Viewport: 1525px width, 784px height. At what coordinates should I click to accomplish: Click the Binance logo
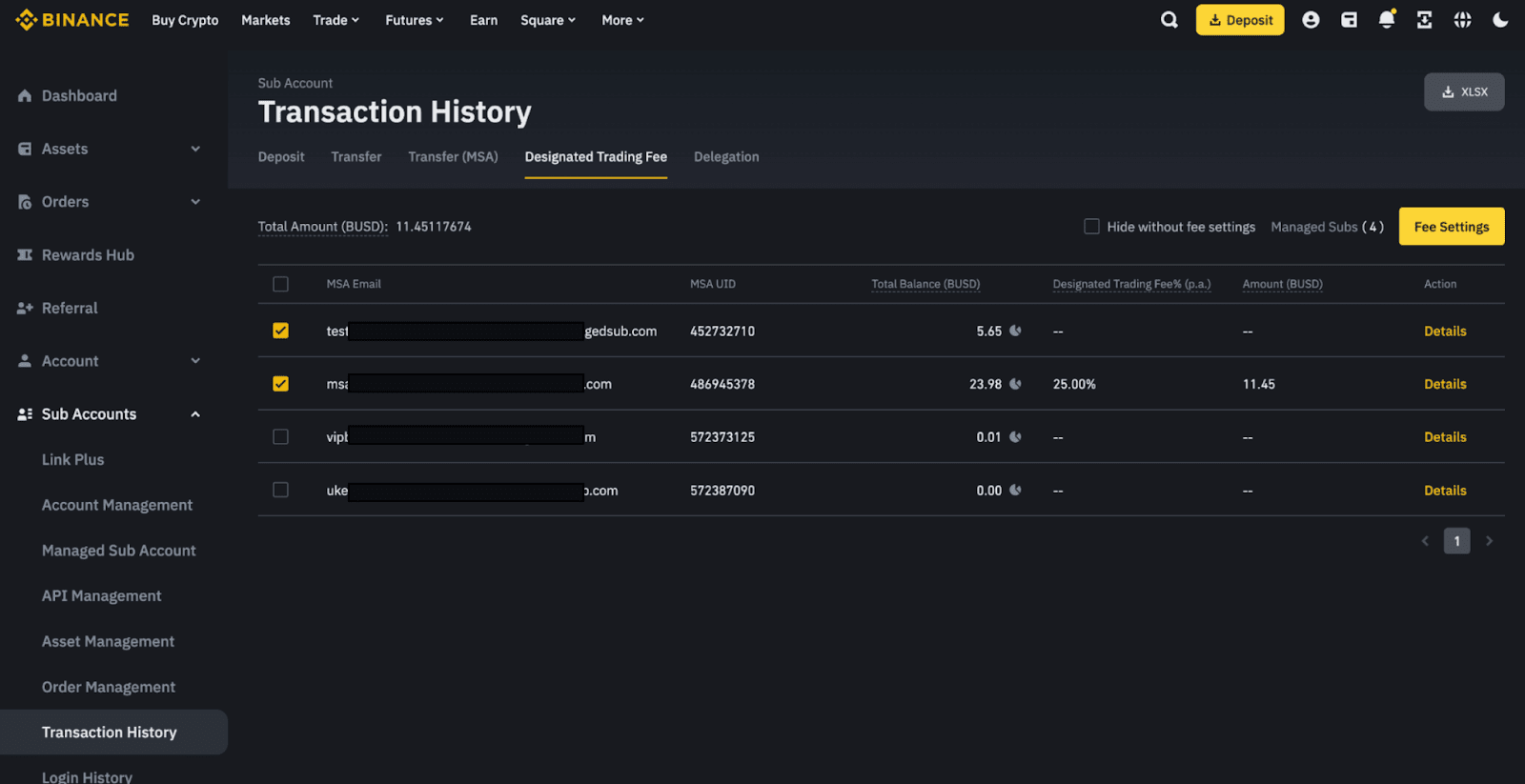[x=72, y=20]
